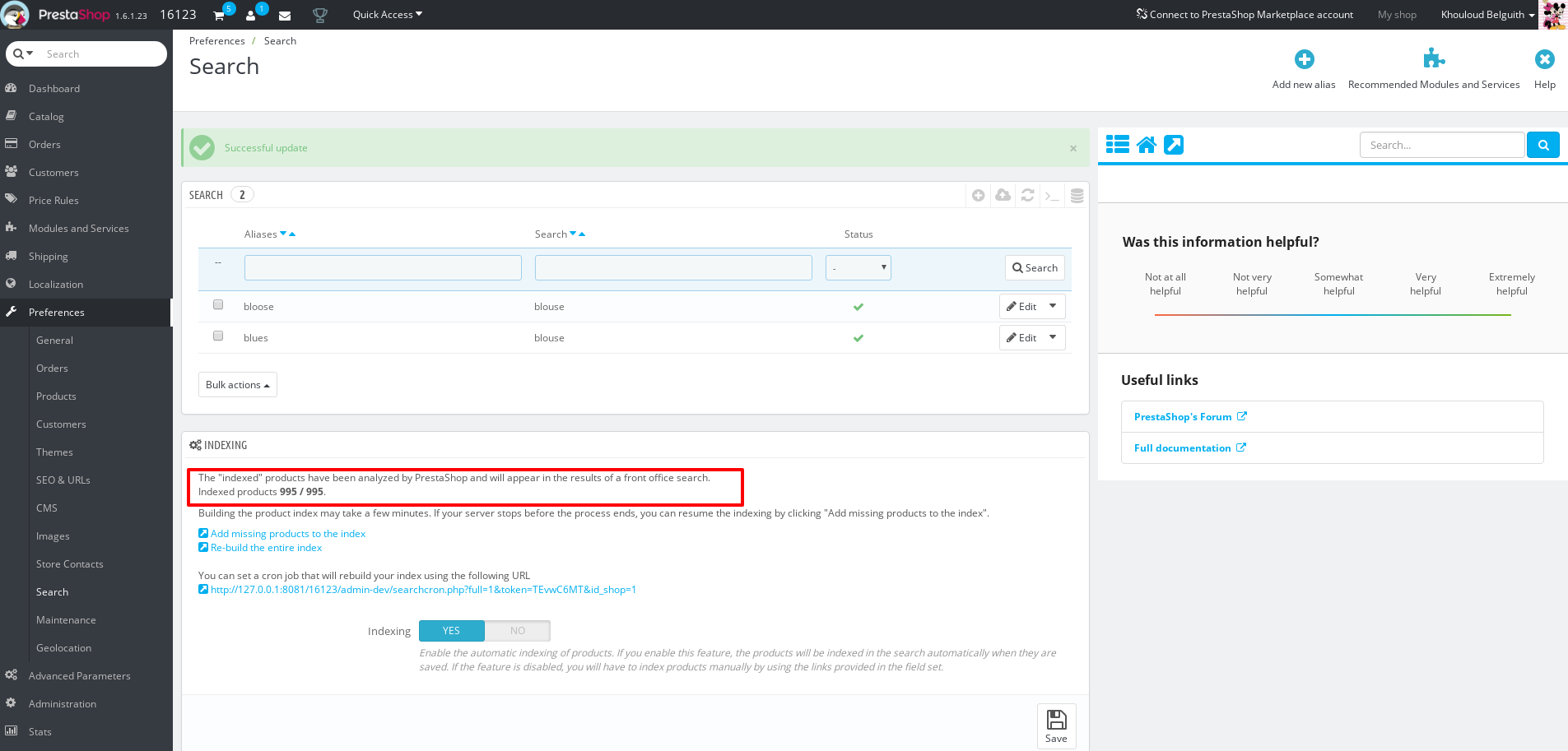Toggle status checkmark for blues alias
Viewport: 1568px width, 751px height.
click(858, 338)
